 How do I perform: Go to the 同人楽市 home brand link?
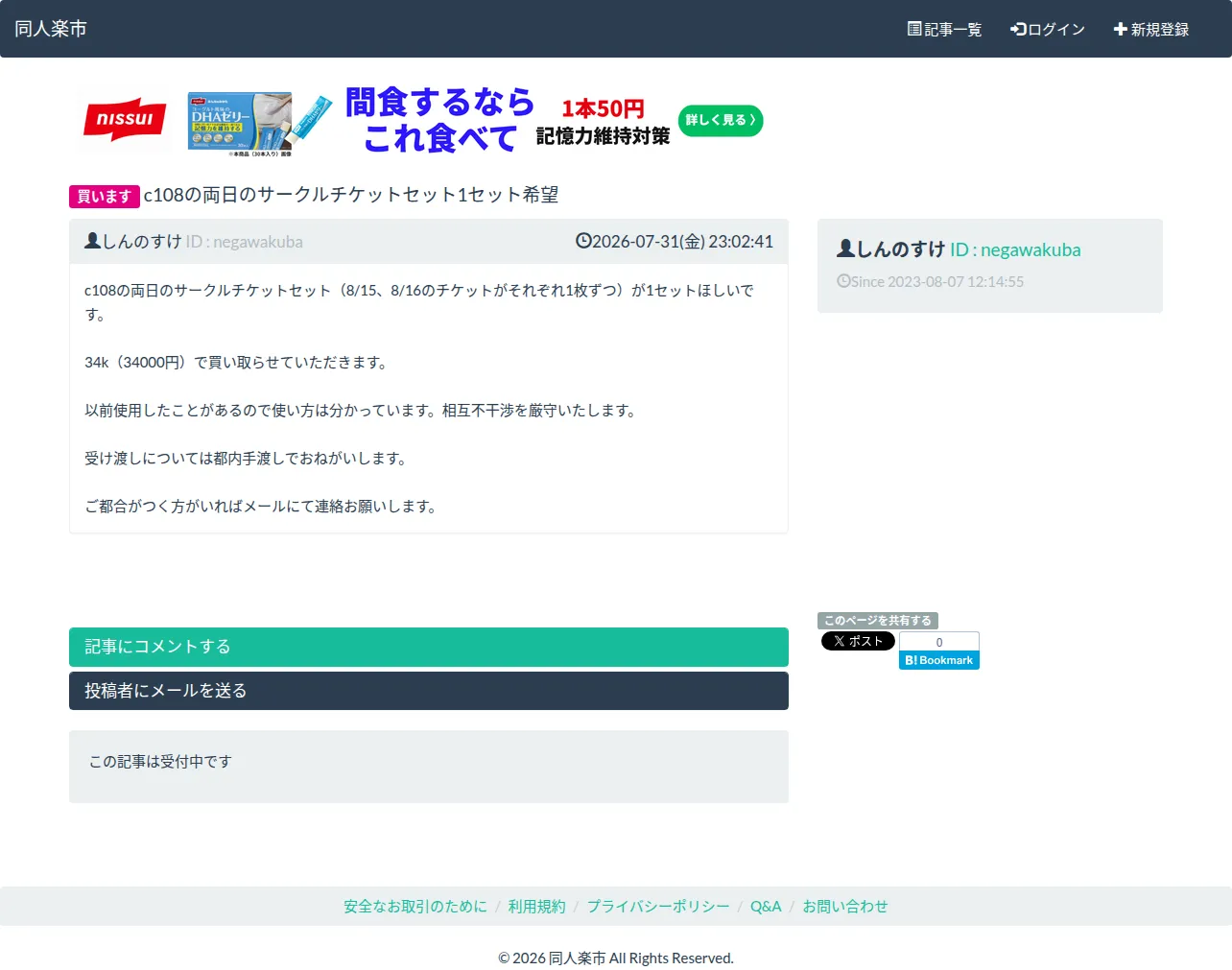coord(51,29)
